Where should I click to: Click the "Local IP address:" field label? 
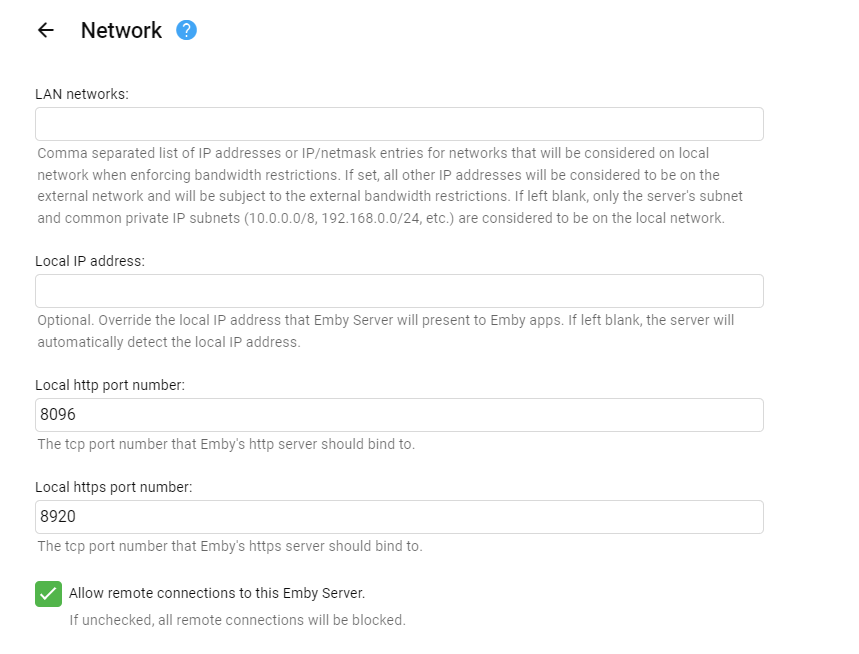(x=90, y=261)
